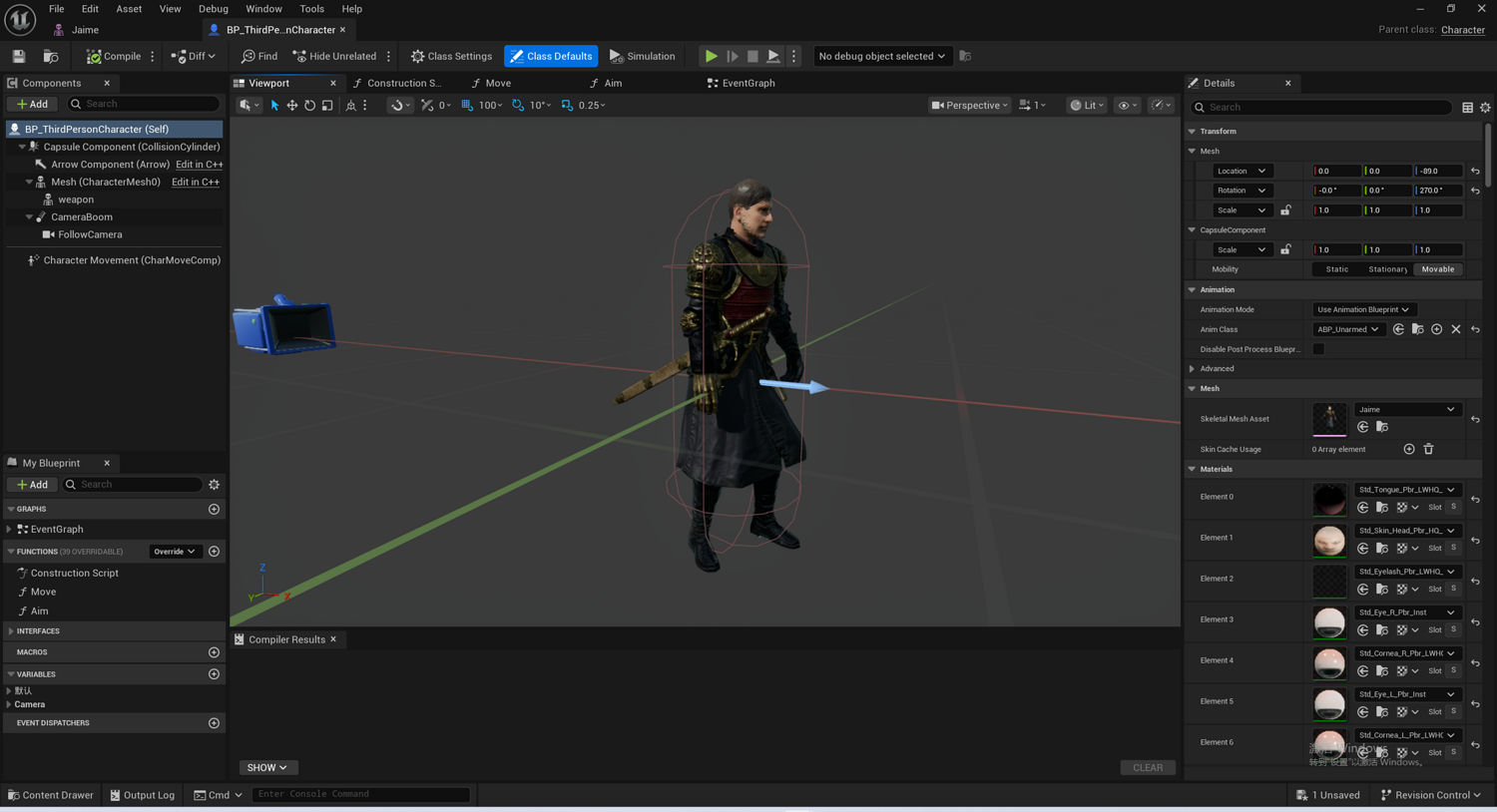This screenshot has height=812, width=1497.
Task: Set mobility to Stationary
Action: click(1388, 269)
